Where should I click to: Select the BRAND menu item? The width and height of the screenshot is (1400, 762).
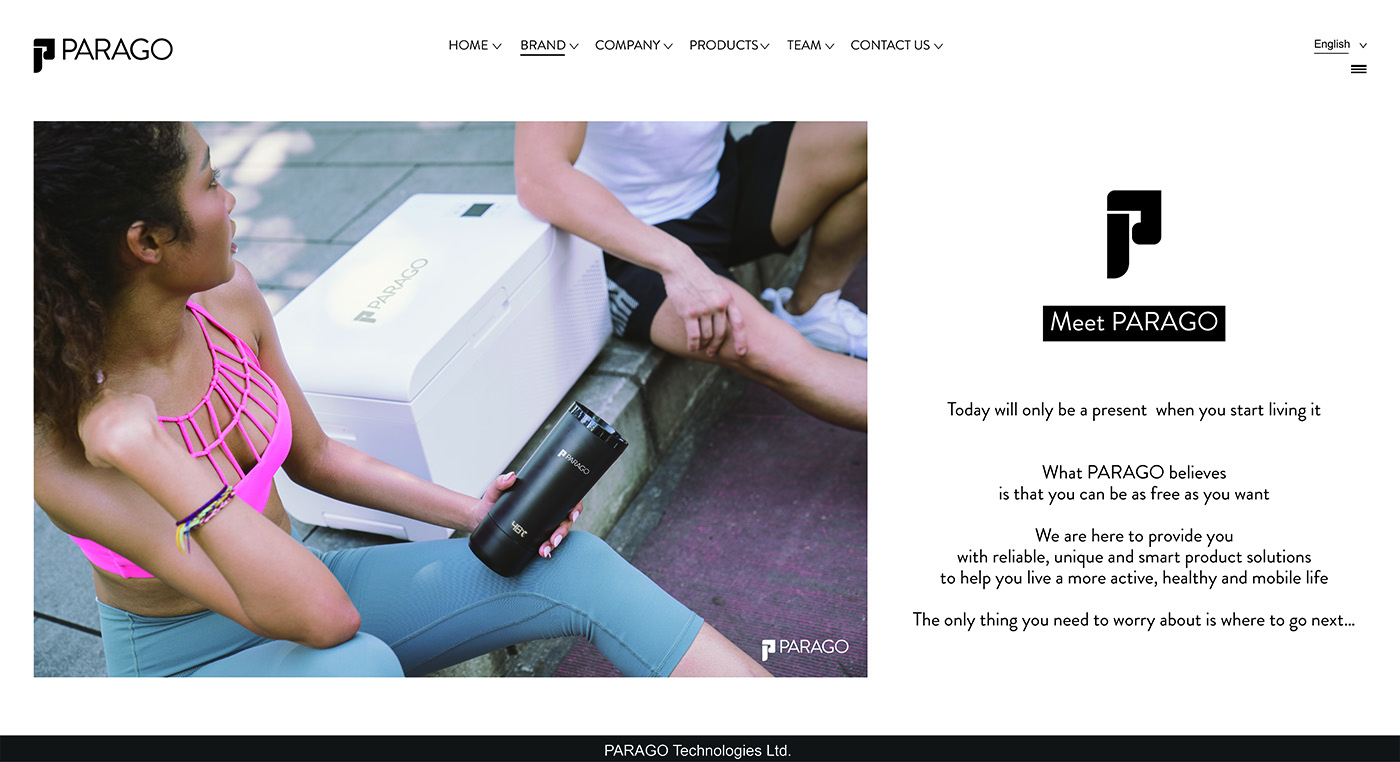[543, 46]
